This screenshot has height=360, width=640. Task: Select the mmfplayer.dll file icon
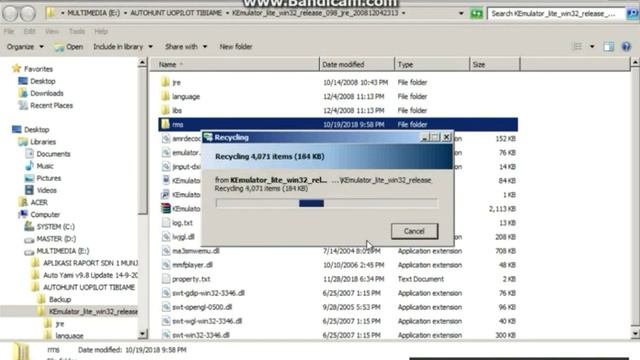click(166, 265)
